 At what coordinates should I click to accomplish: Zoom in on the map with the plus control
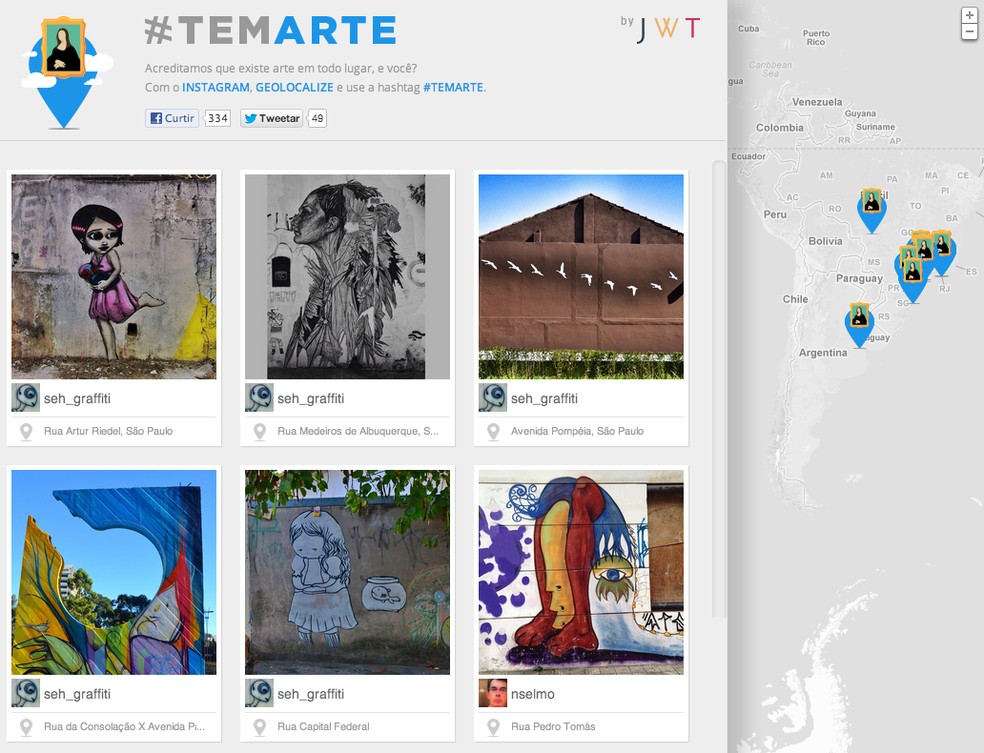pos(968,16)
